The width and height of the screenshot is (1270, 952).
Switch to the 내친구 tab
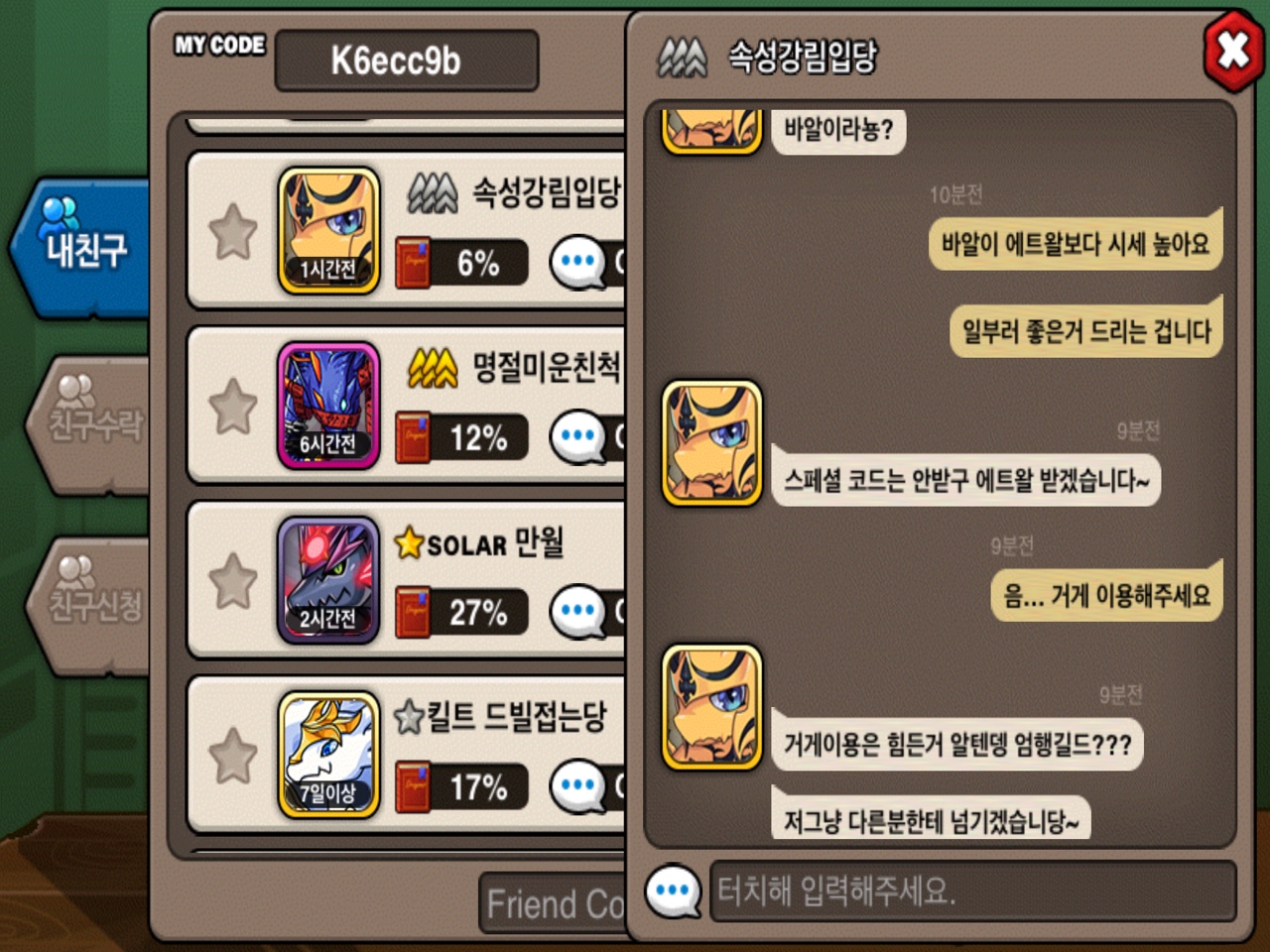[81, 247]
